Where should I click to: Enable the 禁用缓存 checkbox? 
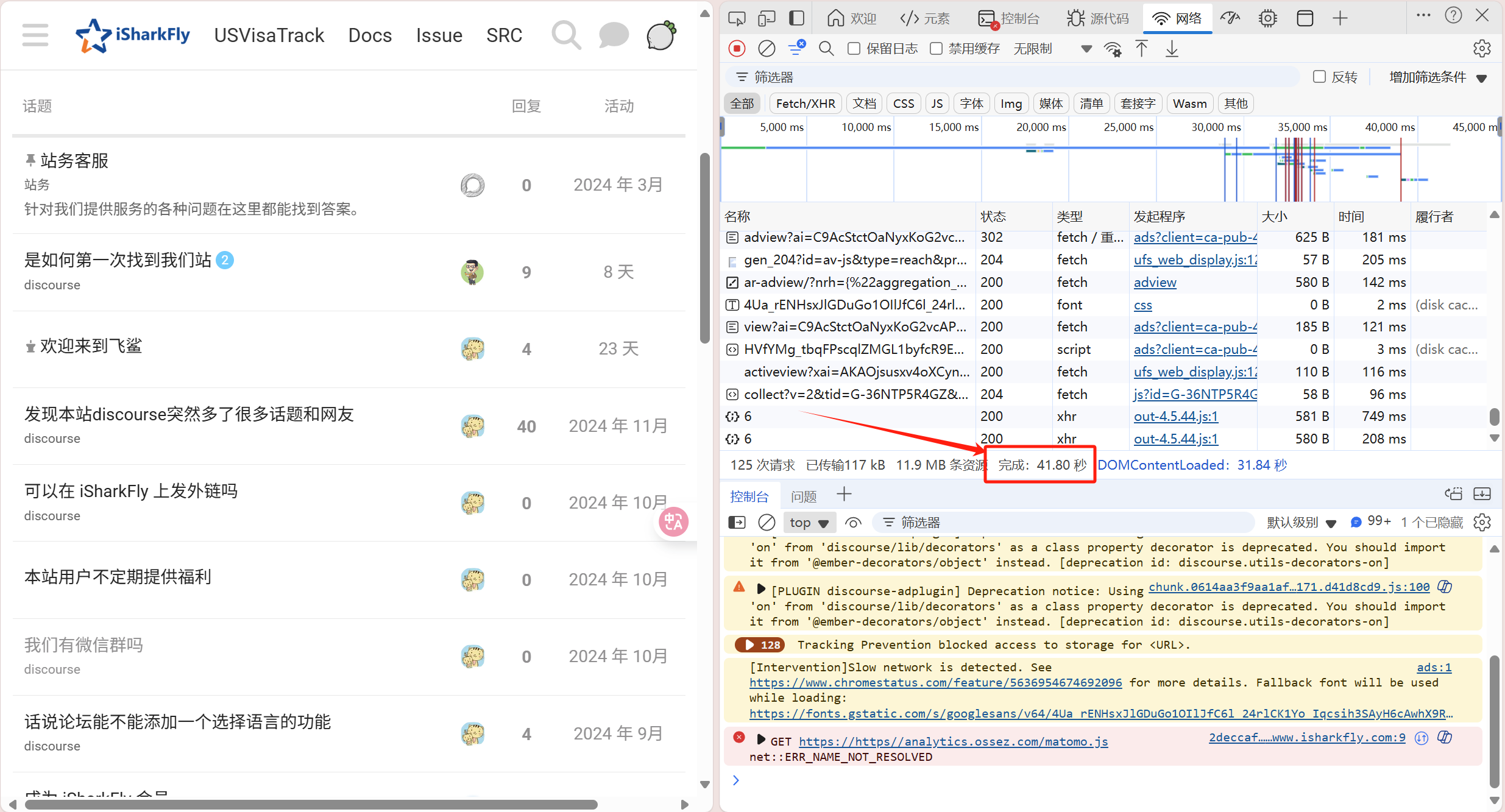pos(937,49)
